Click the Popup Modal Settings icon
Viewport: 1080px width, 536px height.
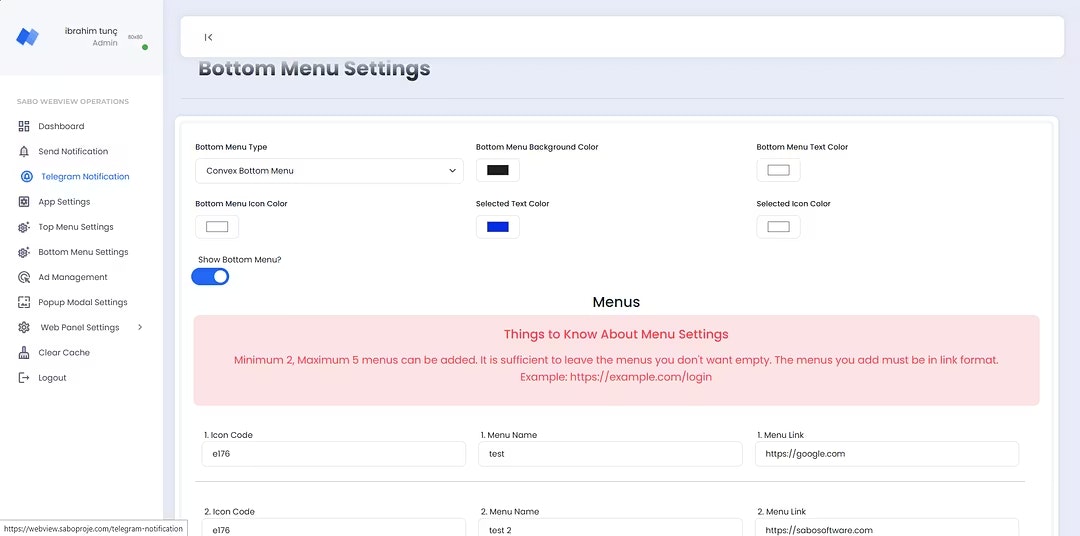[x=24, y=302]
